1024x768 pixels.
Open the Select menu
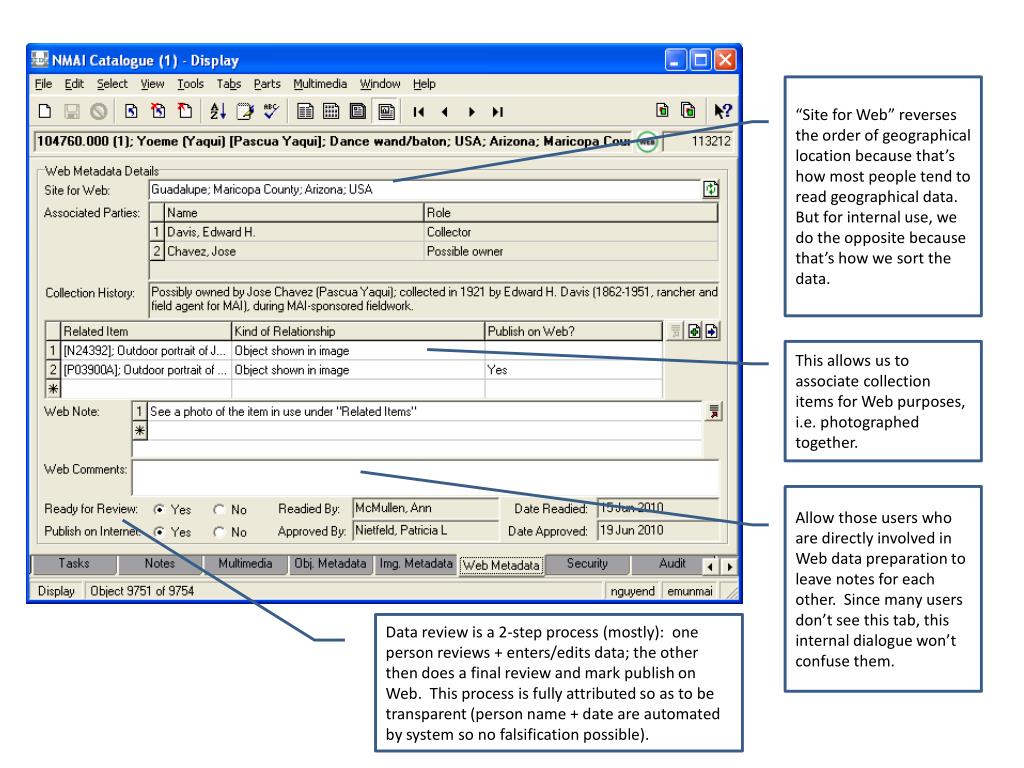click(x=112, y=84)
